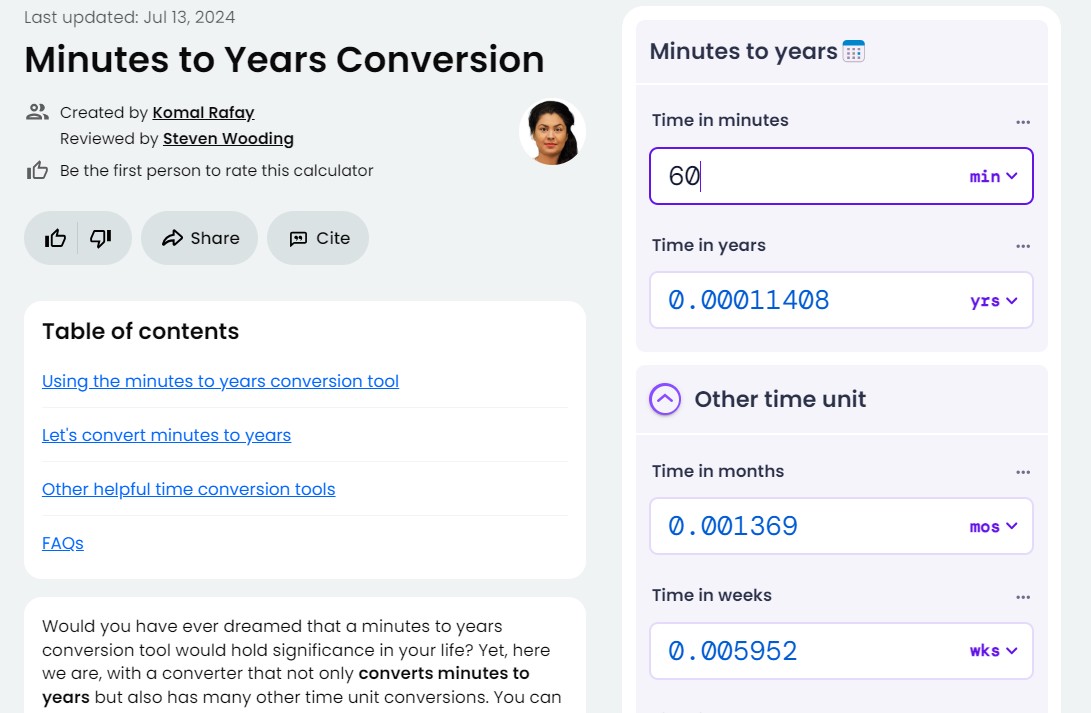
Task: Click the 'Time in weeks' label
Action: point(712,595)
